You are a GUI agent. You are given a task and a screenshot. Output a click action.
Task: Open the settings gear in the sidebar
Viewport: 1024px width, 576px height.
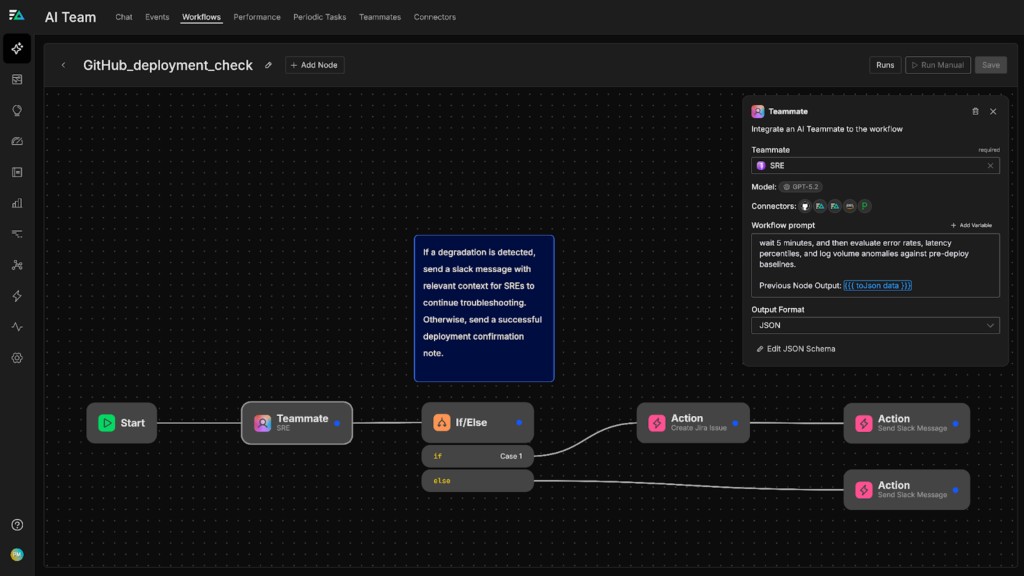(17, 358)
